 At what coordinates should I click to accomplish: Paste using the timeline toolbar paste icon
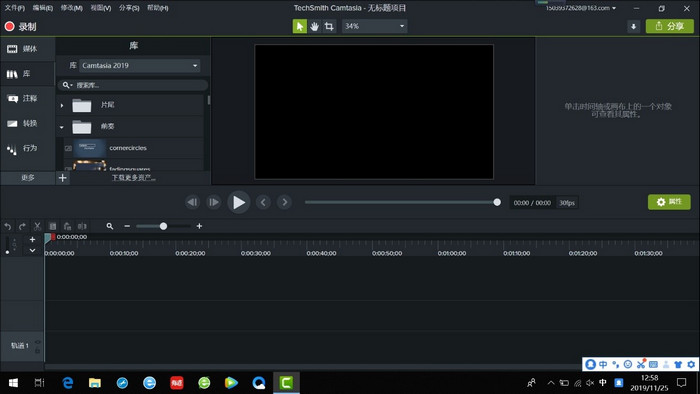[x=67, y=226]
